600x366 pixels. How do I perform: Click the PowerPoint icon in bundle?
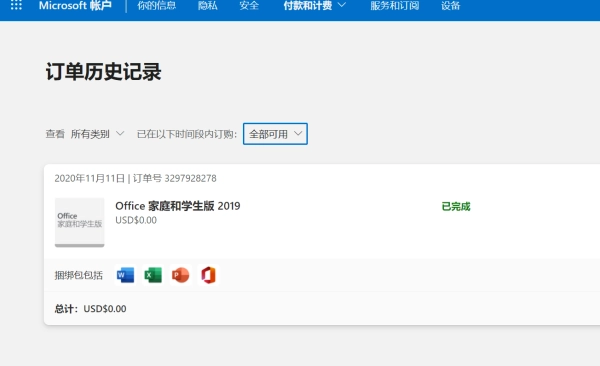coord(181,275)
